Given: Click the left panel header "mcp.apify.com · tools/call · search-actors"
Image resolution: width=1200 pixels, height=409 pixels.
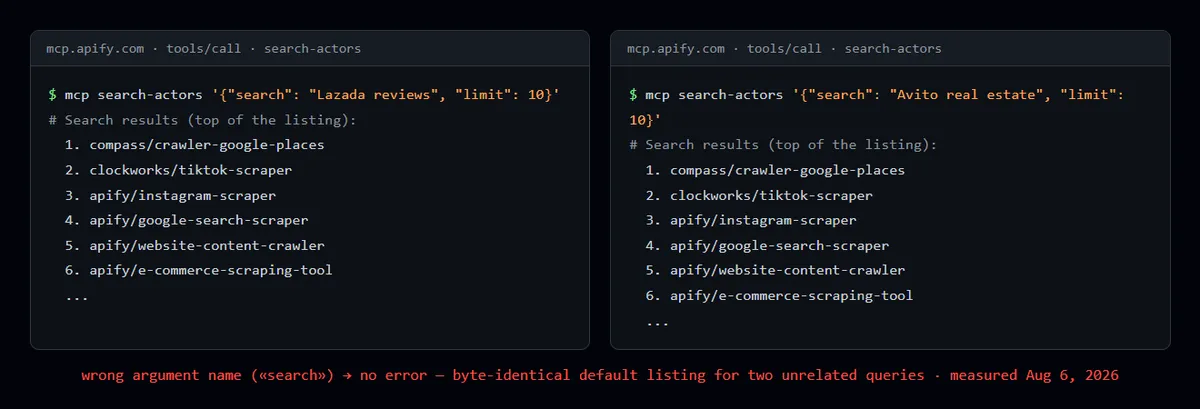Looking at the screenshot, I should tap(204, 48).
